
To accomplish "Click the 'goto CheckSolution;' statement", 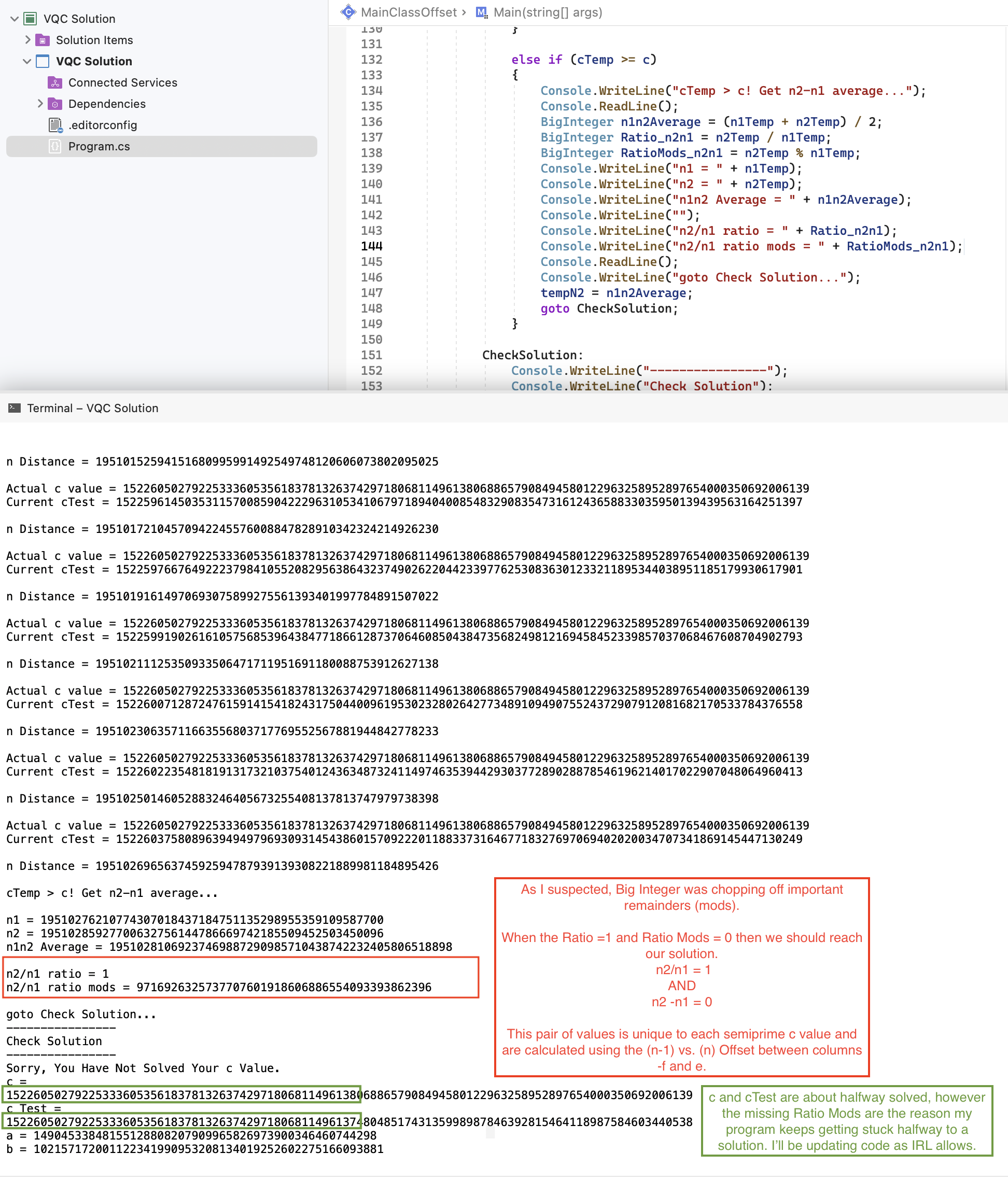I will (609, 308).
